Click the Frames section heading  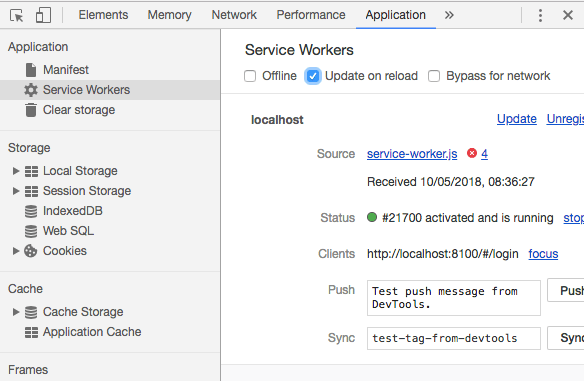click(28, 369)
